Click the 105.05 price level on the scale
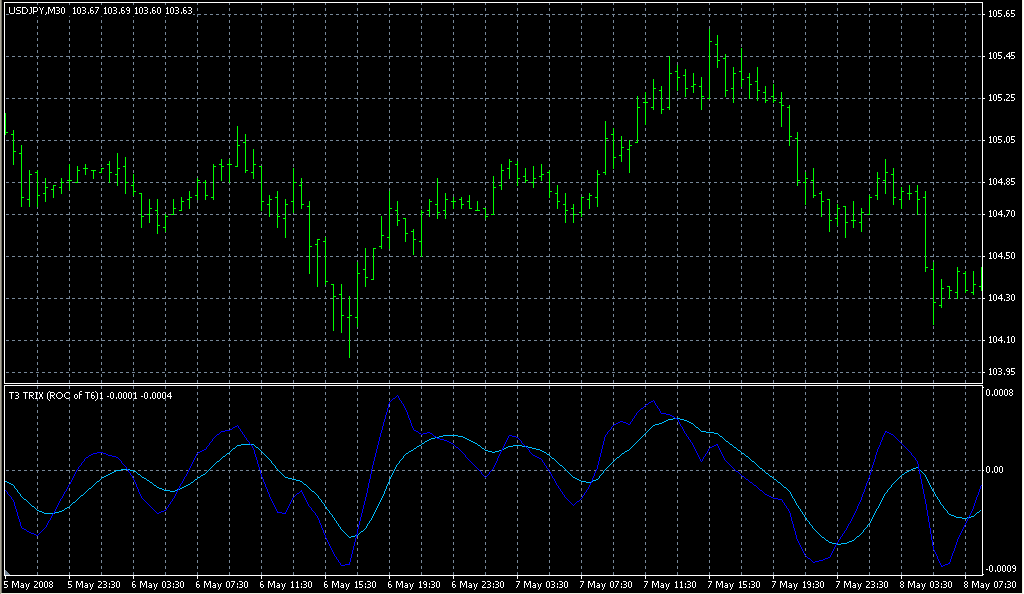1024x594 pixels. (1002, 140)
